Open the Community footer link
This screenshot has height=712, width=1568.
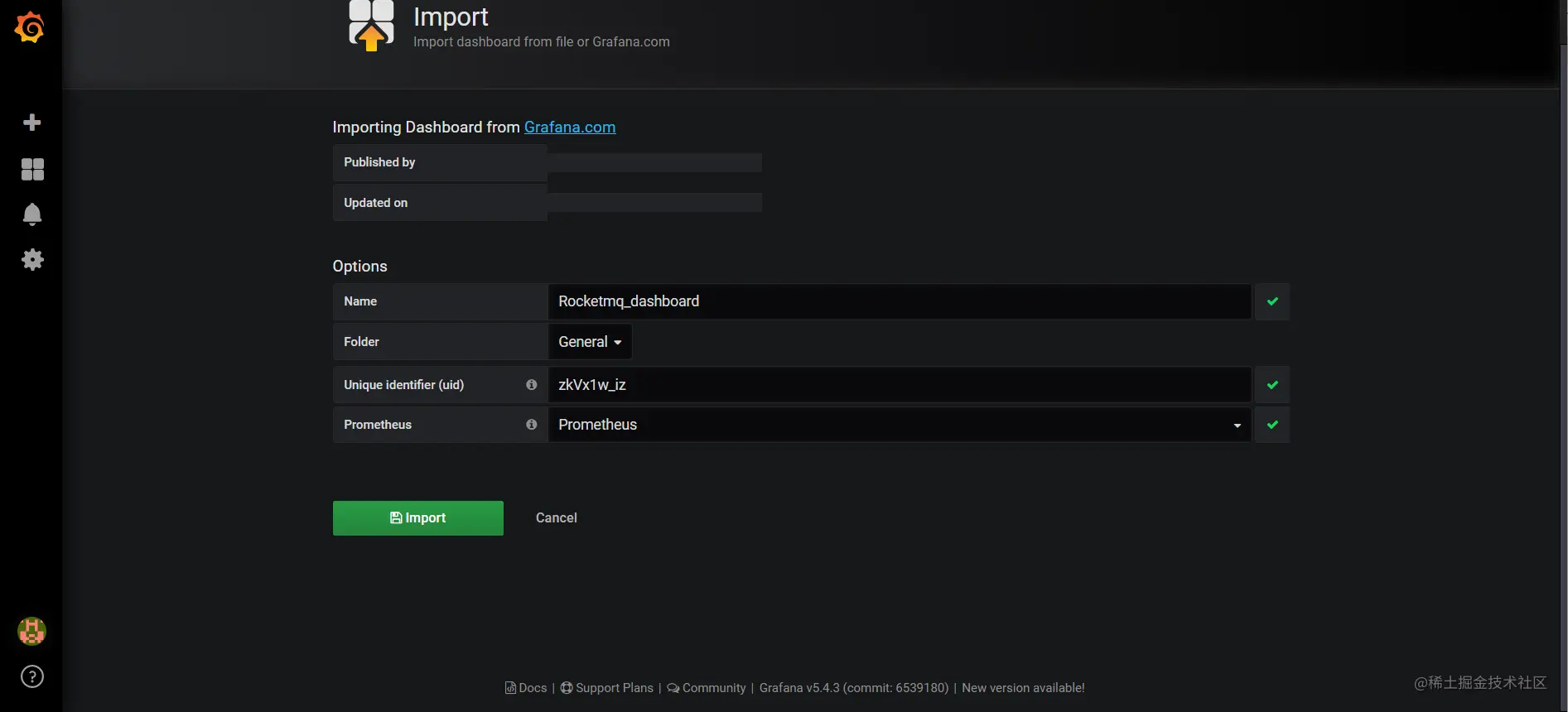(707, 688)
